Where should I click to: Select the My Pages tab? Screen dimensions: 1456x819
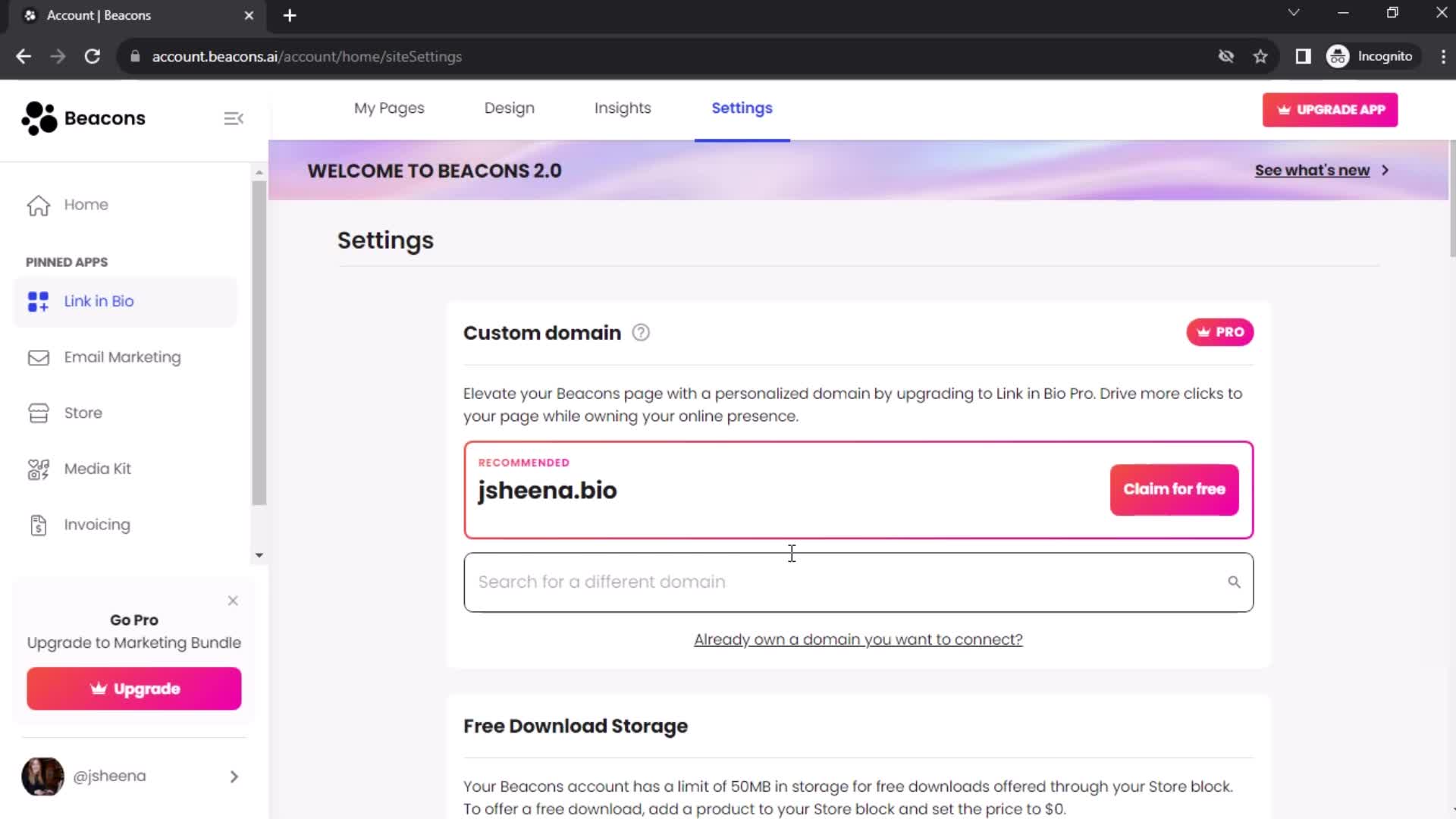[389, 108]
